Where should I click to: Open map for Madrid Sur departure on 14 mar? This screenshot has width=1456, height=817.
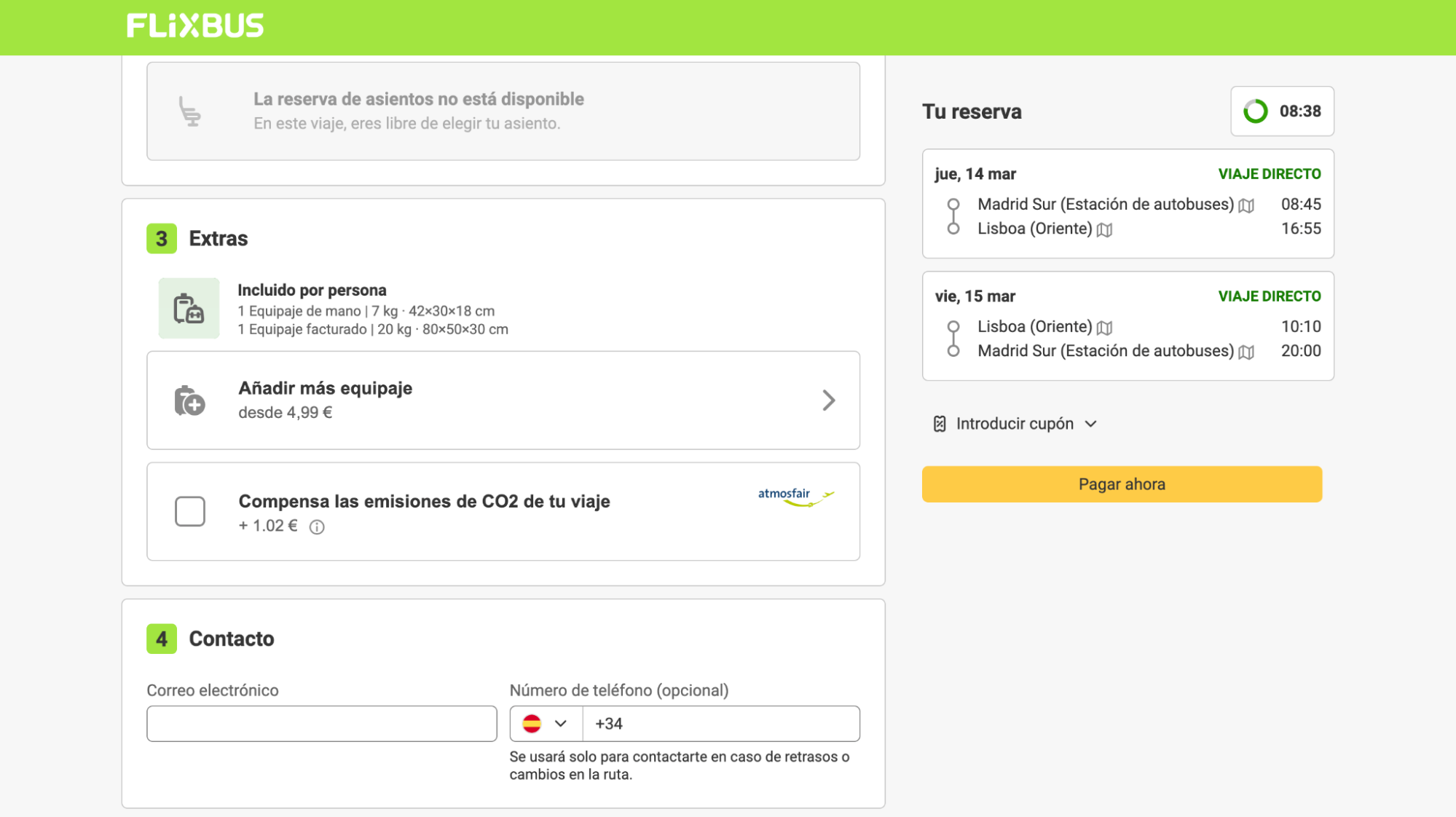click(x=1246, y=205)
